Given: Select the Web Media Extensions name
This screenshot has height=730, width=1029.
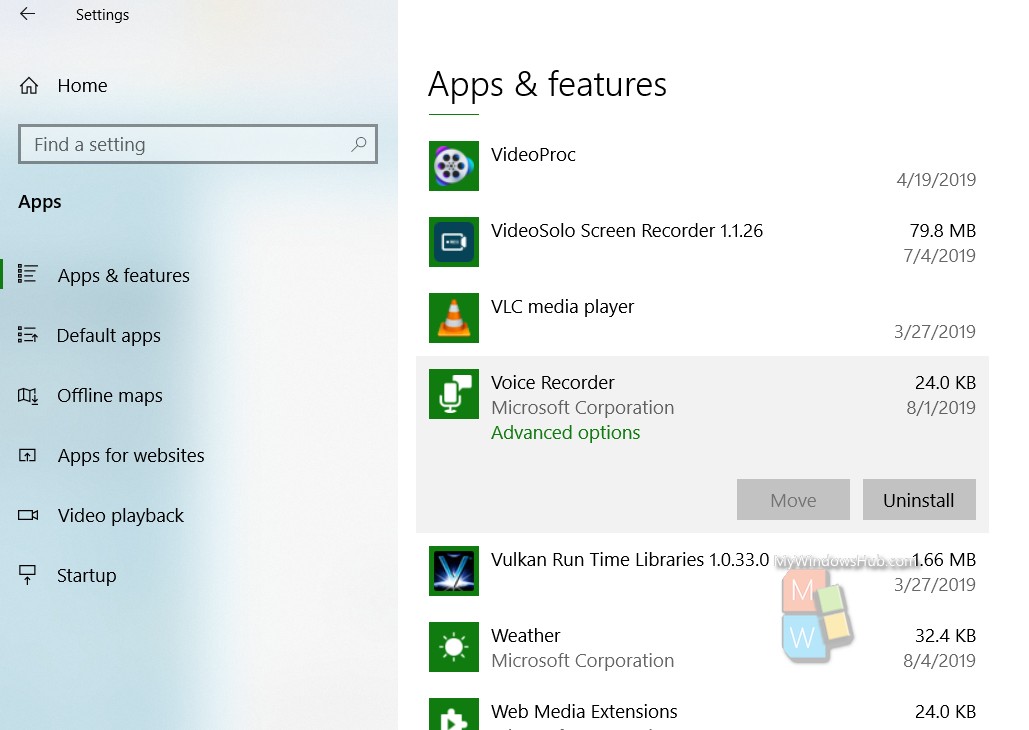Looking at the screenshot, I should (584, 712).
